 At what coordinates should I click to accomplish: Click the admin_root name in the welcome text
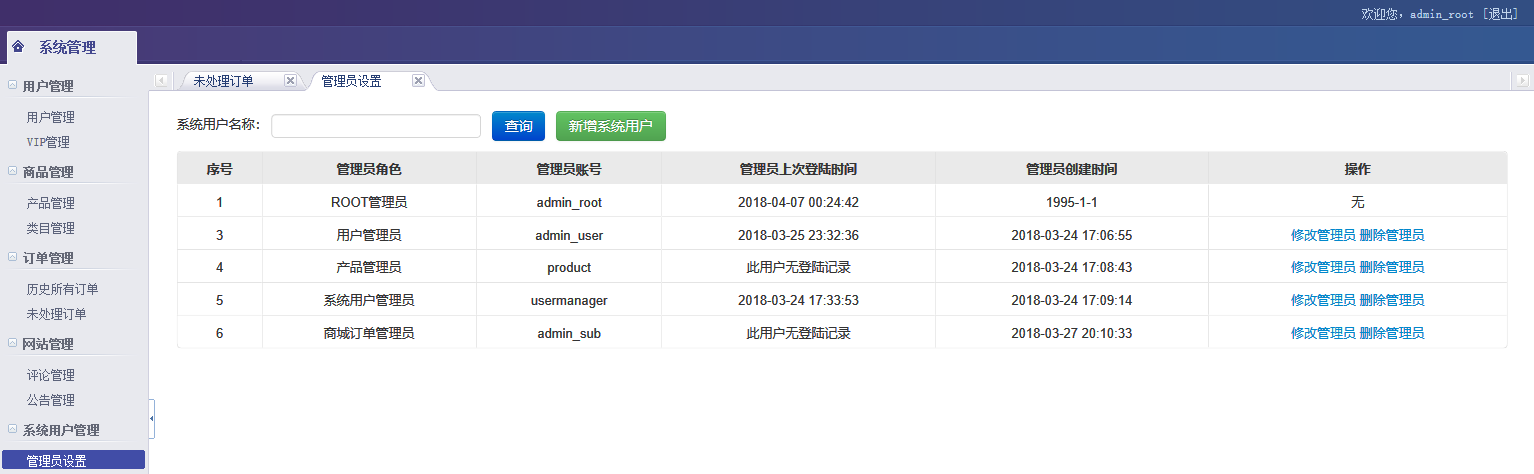1442,14
